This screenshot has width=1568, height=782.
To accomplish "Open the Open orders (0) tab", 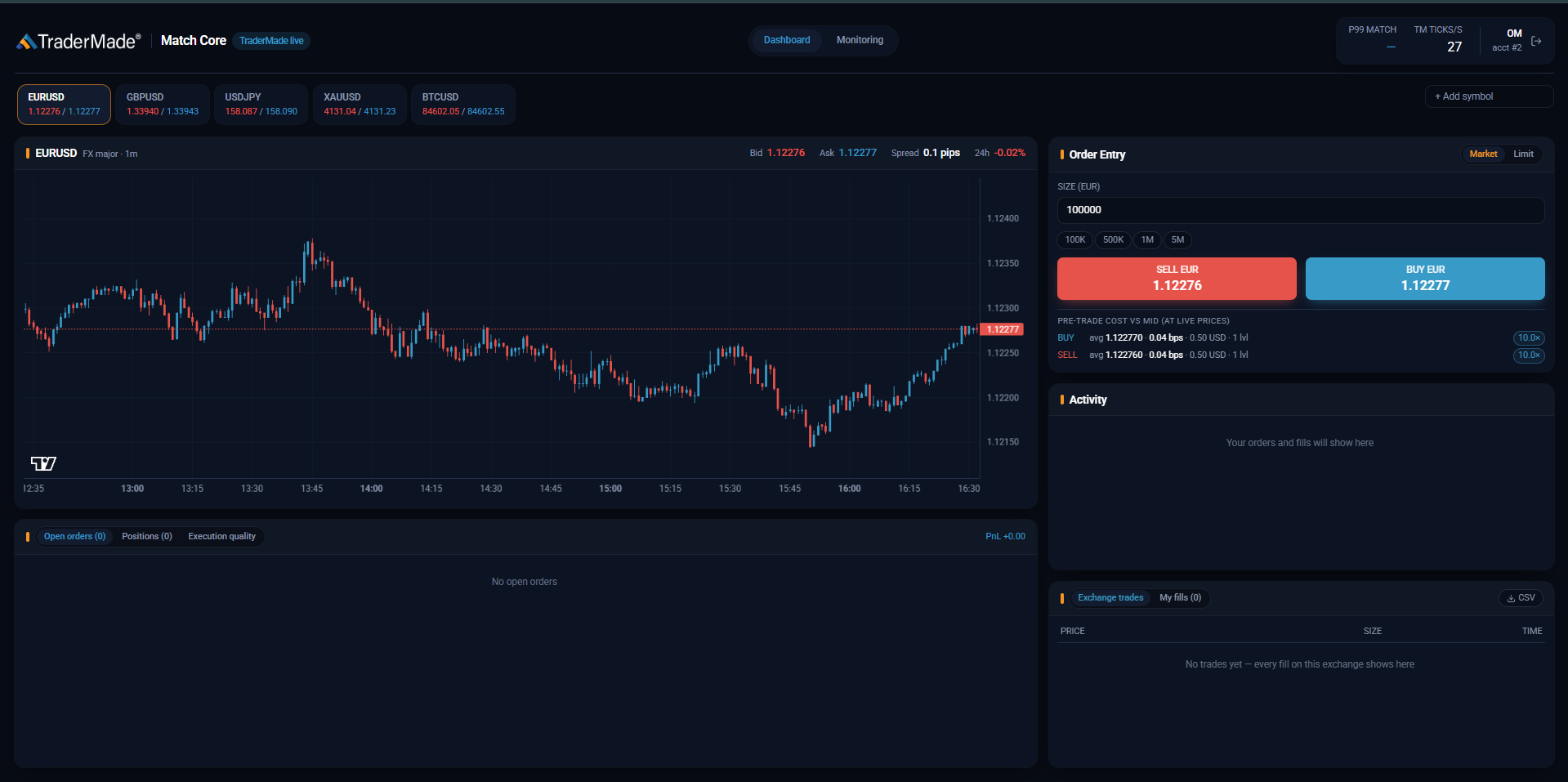I will click(x=74, y=537).
